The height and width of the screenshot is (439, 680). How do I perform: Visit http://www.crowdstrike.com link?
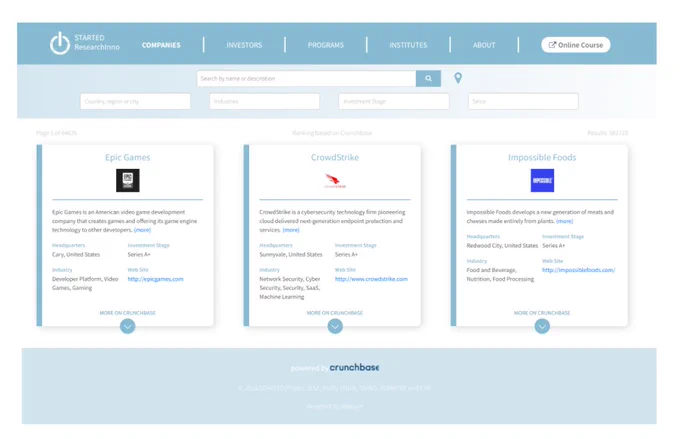[x=371, y=279]
